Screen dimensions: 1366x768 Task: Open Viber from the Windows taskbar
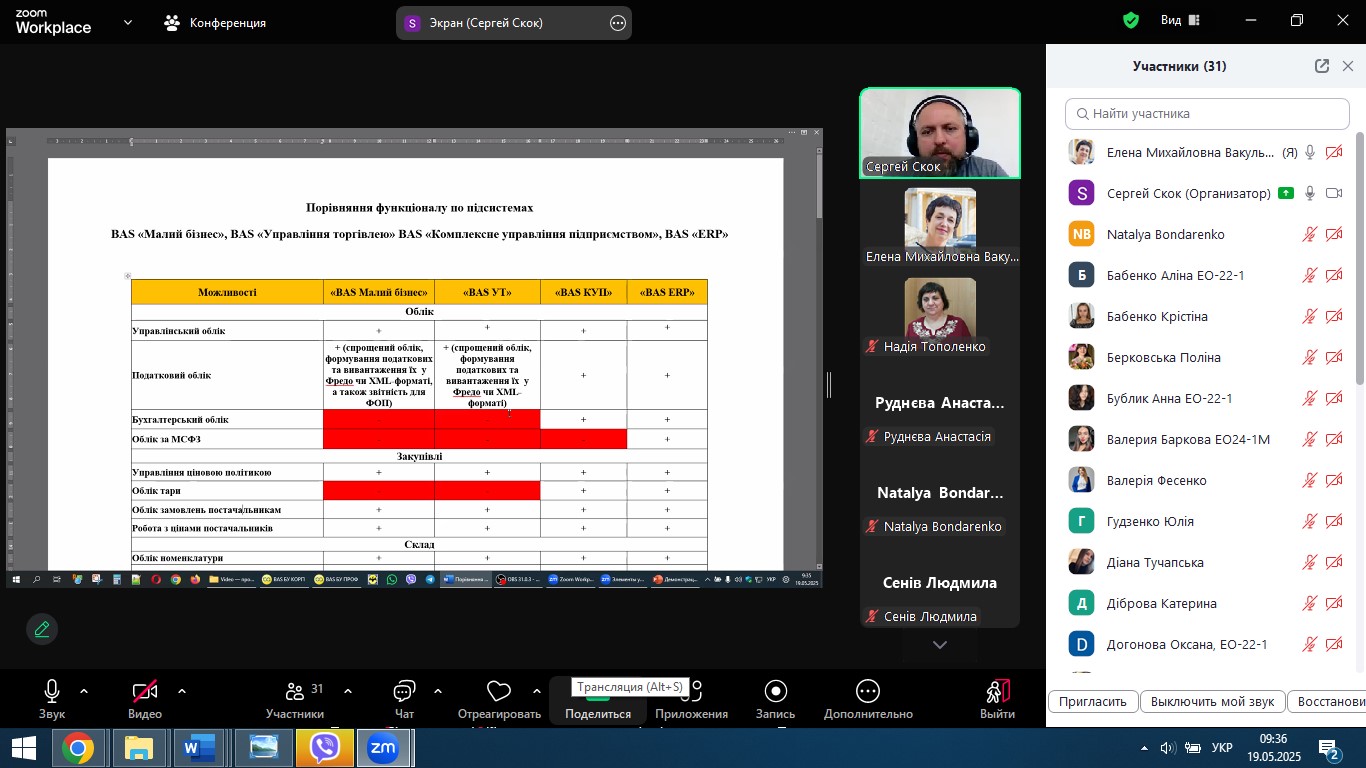325,748
